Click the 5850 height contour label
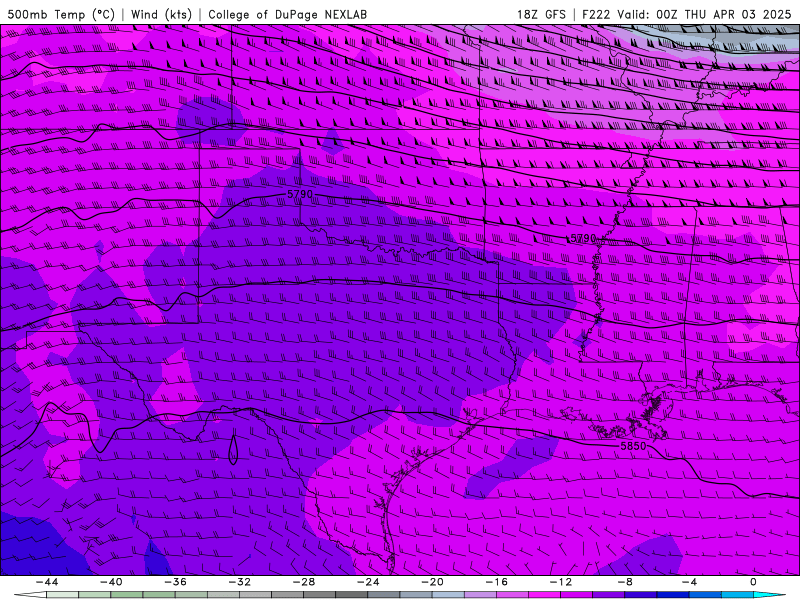Image resolution: width=800 pixels, height=600 pixels. (x=633, y=446)
